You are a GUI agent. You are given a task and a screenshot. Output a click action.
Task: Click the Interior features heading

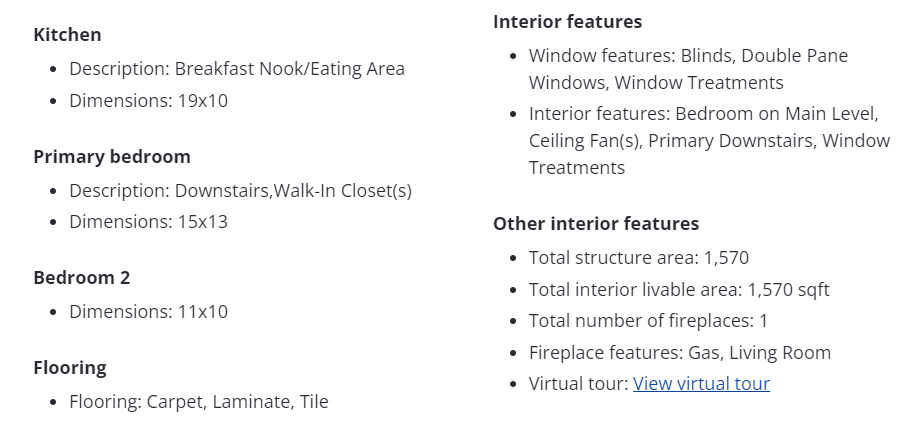(x=567, y=22)
